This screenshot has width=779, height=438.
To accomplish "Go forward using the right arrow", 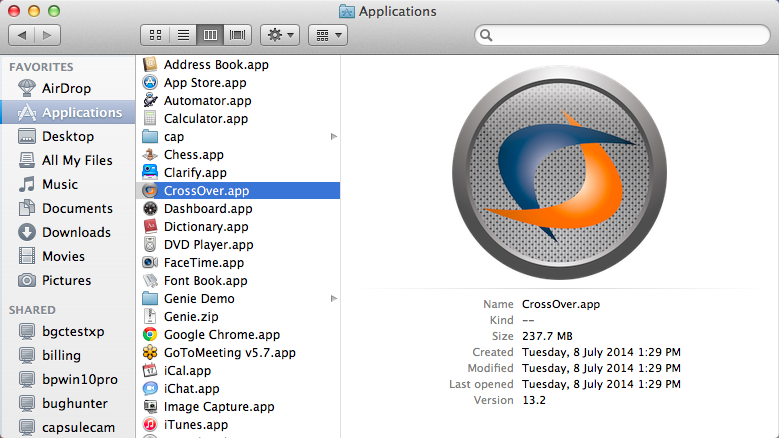I will pyautogui.click(x=48, y=35).
